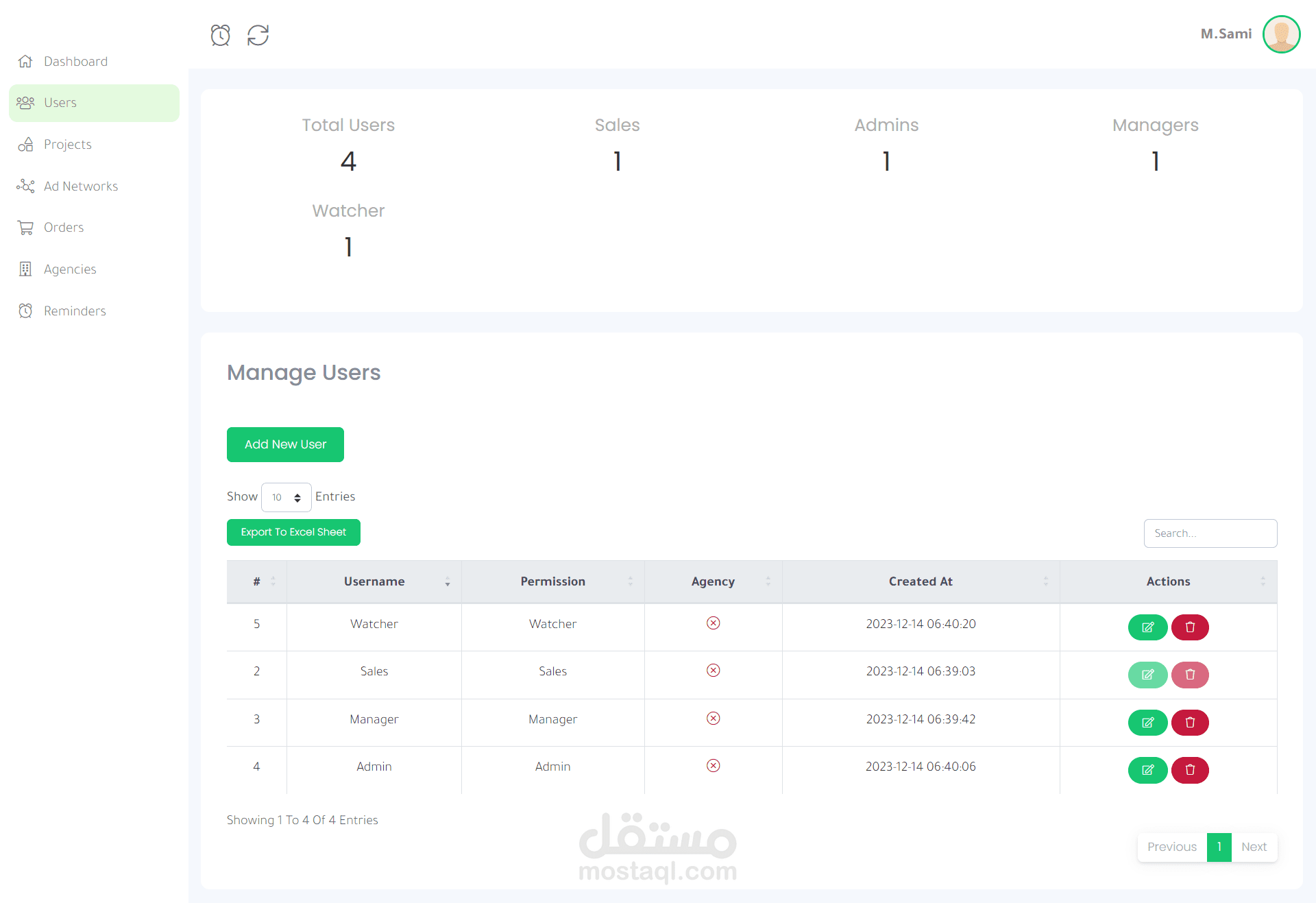Edit the Watcher user row

click(x=1147, y=627)
